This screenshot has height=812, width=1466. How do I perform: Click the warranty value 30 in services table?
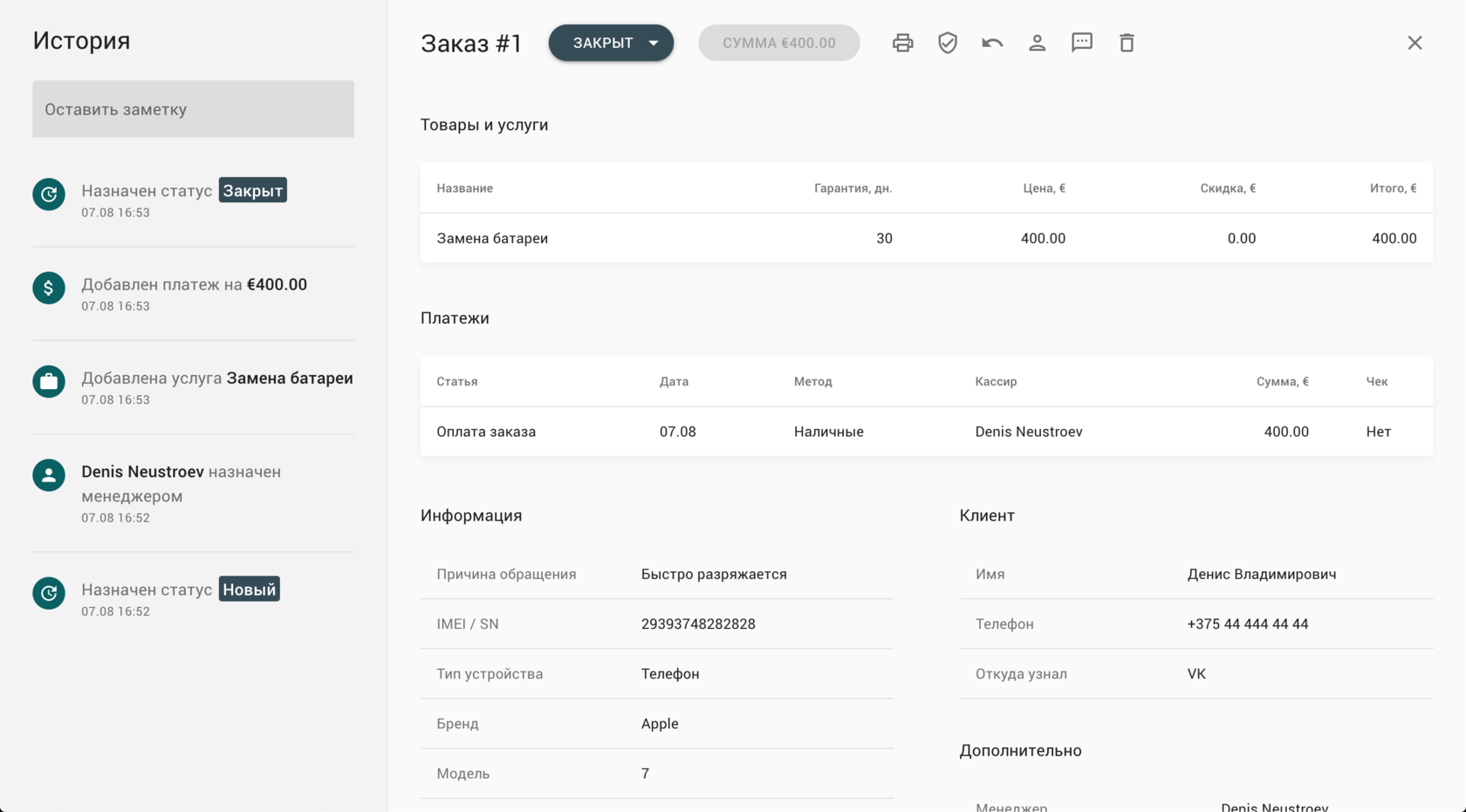tap(884, 238)
